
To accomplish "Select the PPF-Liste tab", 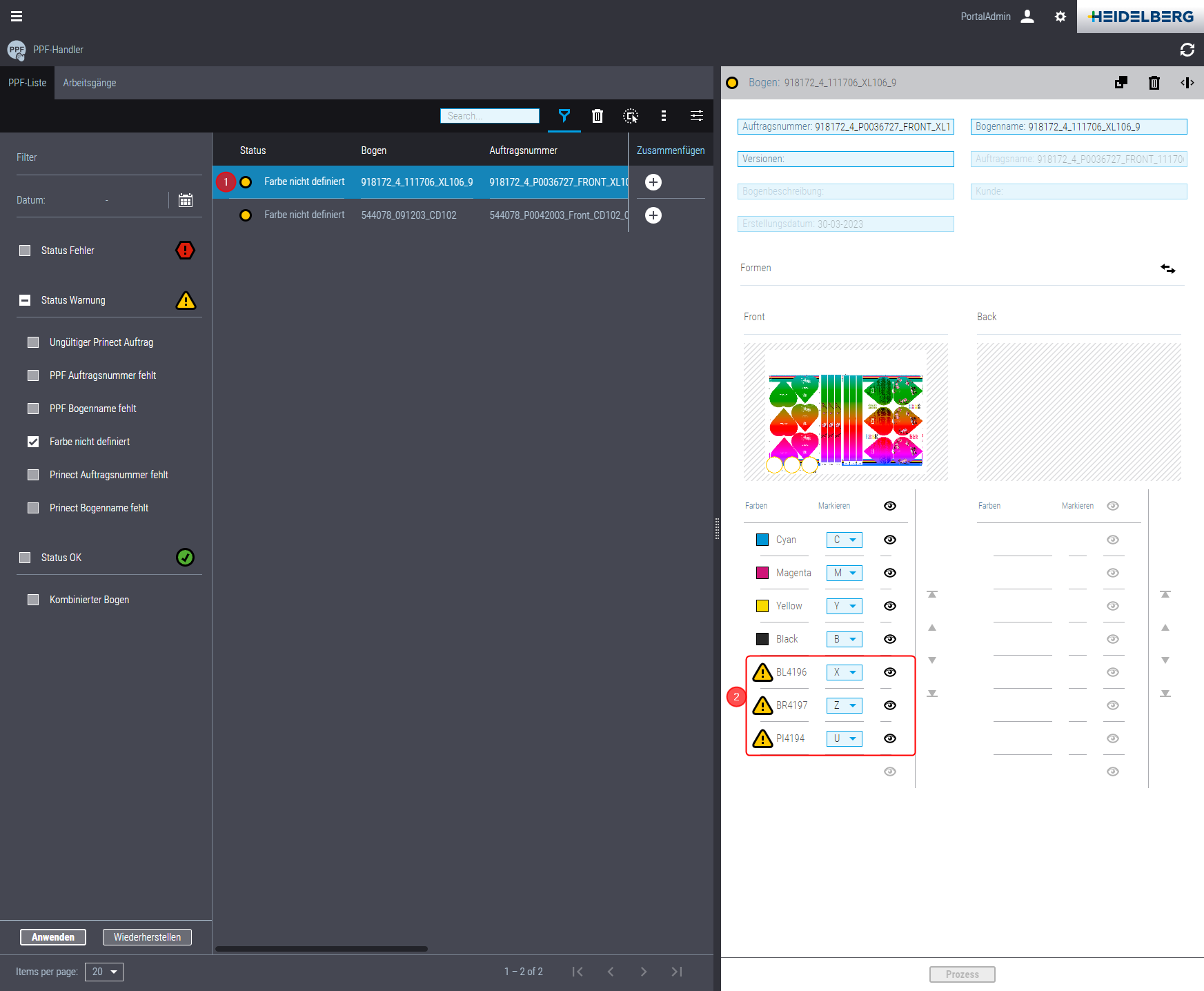I will 28,83.
